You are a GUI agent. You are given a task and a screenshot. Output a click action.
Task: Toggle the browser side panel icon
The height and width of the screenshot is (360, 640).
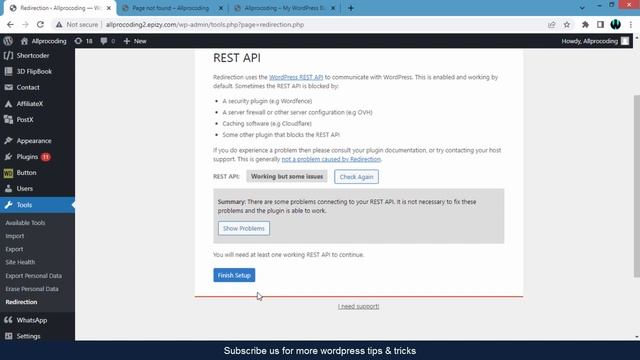[600, 24]
